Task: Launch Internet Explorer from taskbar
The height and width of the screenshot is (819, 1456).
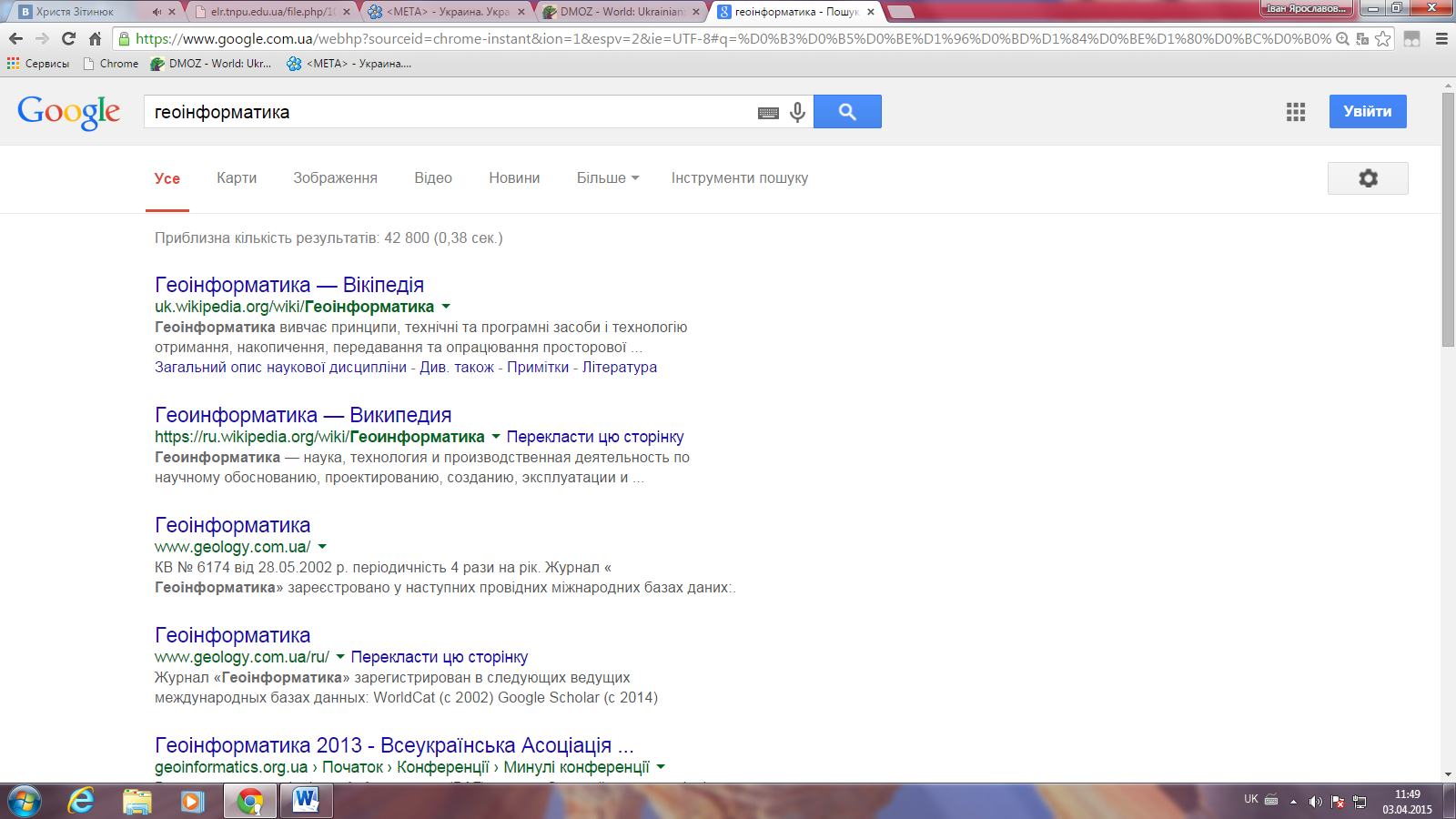Action: 81,801
